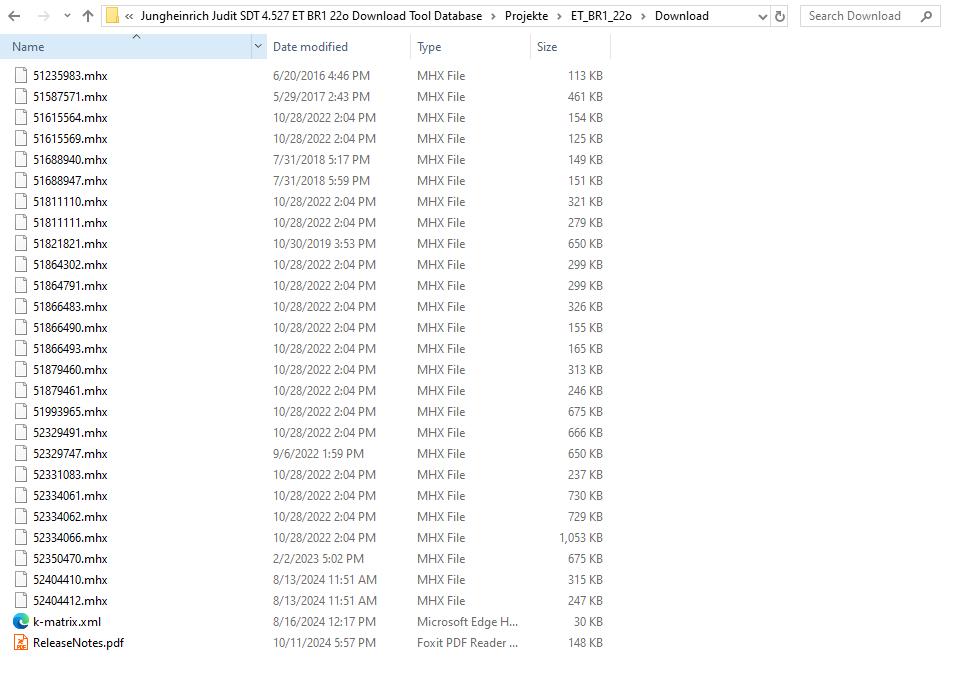Select the Download breadcrumb segment
Screen dimensions: 954x688
[x=681, y=16]
